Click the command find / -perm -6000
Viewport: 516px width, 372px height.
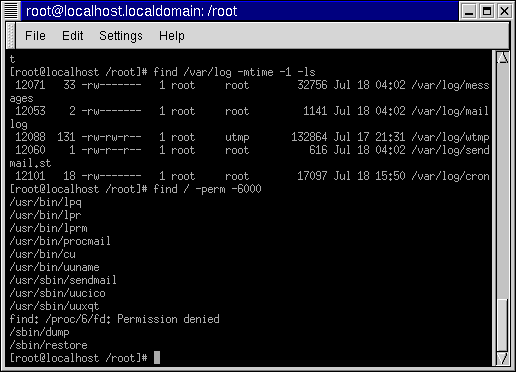[x=207, y=189]
